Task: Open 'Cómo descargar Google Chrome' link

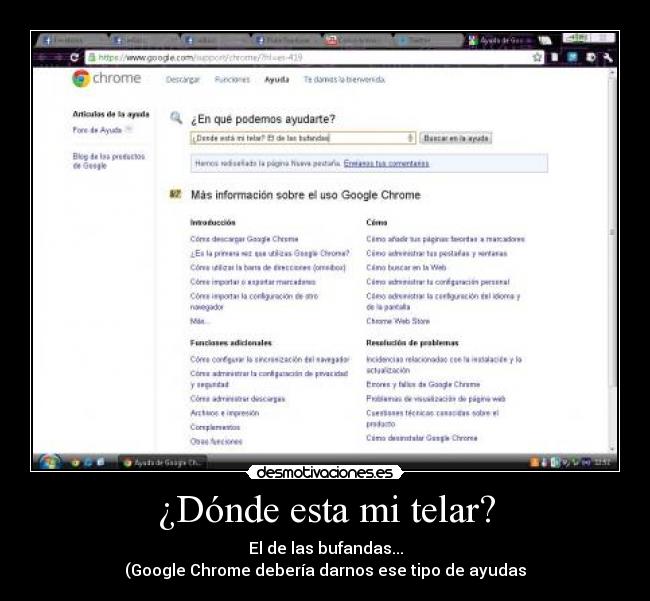Action: (x=244, y=239)
